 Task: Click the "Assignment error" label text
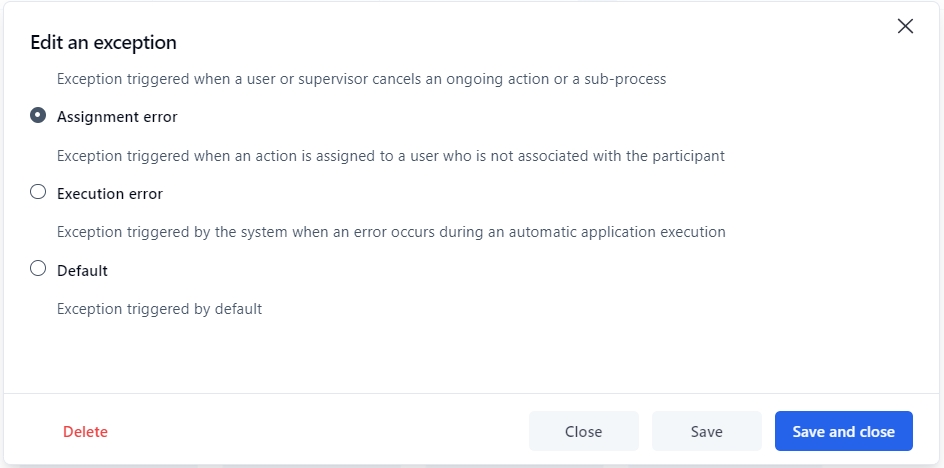click(117, 117)
